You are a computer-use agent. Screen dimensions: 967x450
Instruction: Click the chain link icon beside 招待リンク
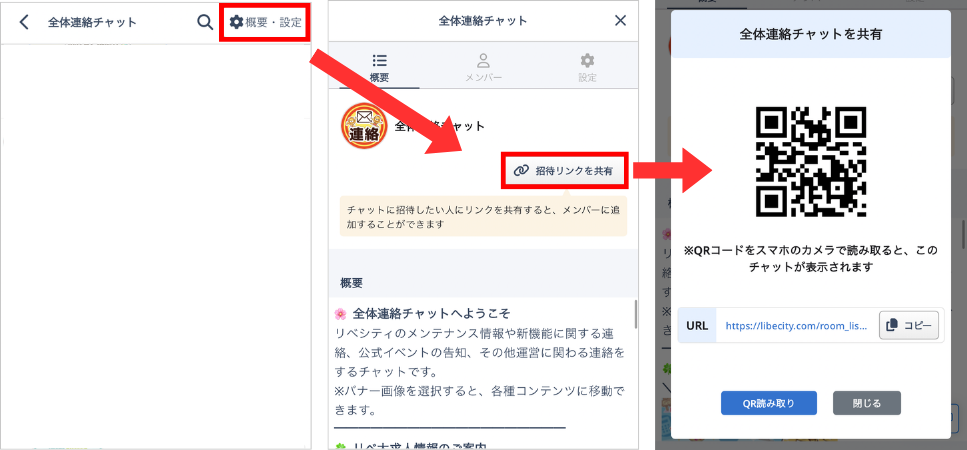521,171
